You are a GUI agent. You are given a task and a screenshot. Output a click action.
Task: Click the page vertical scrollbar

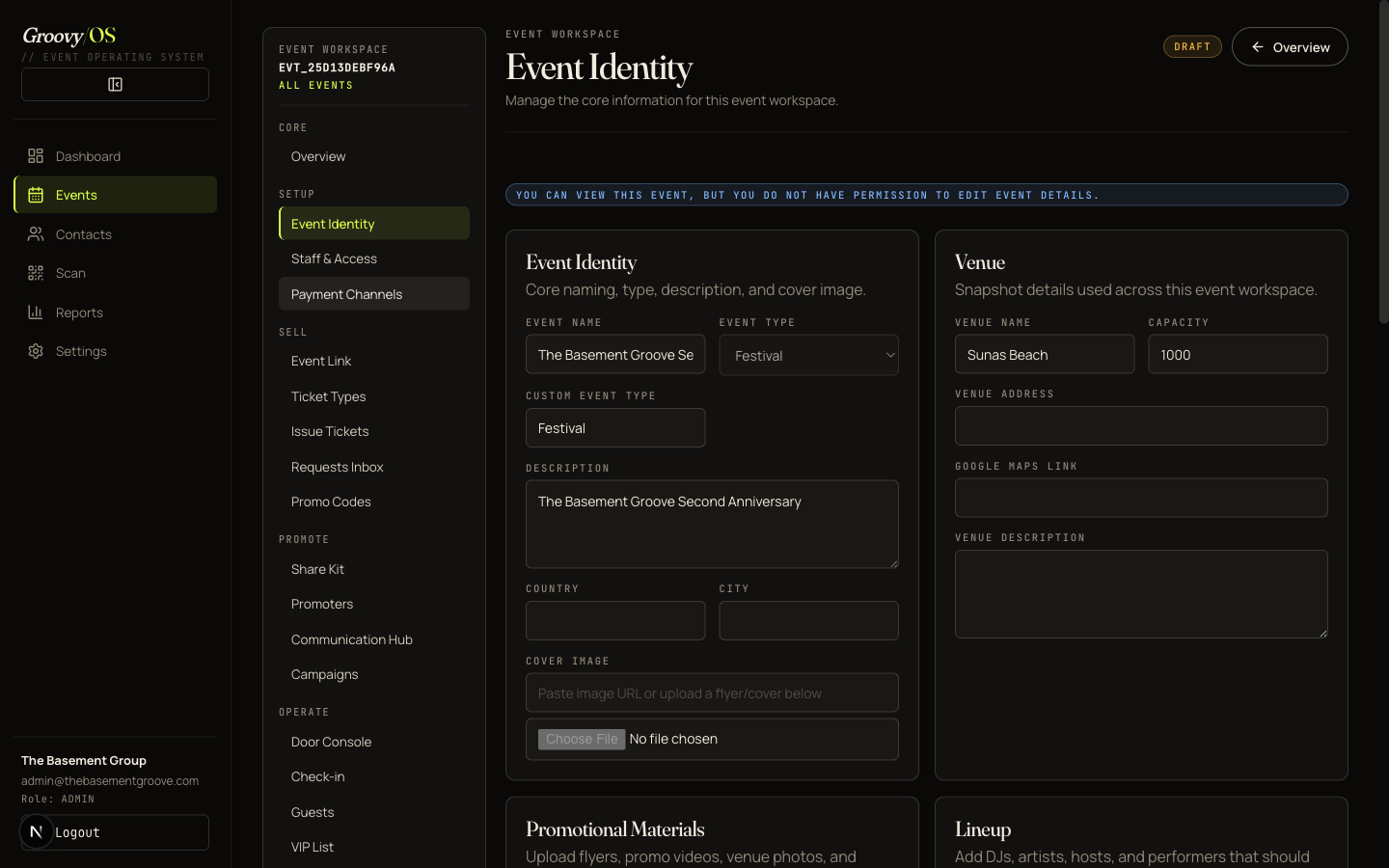click(1383, 164)
